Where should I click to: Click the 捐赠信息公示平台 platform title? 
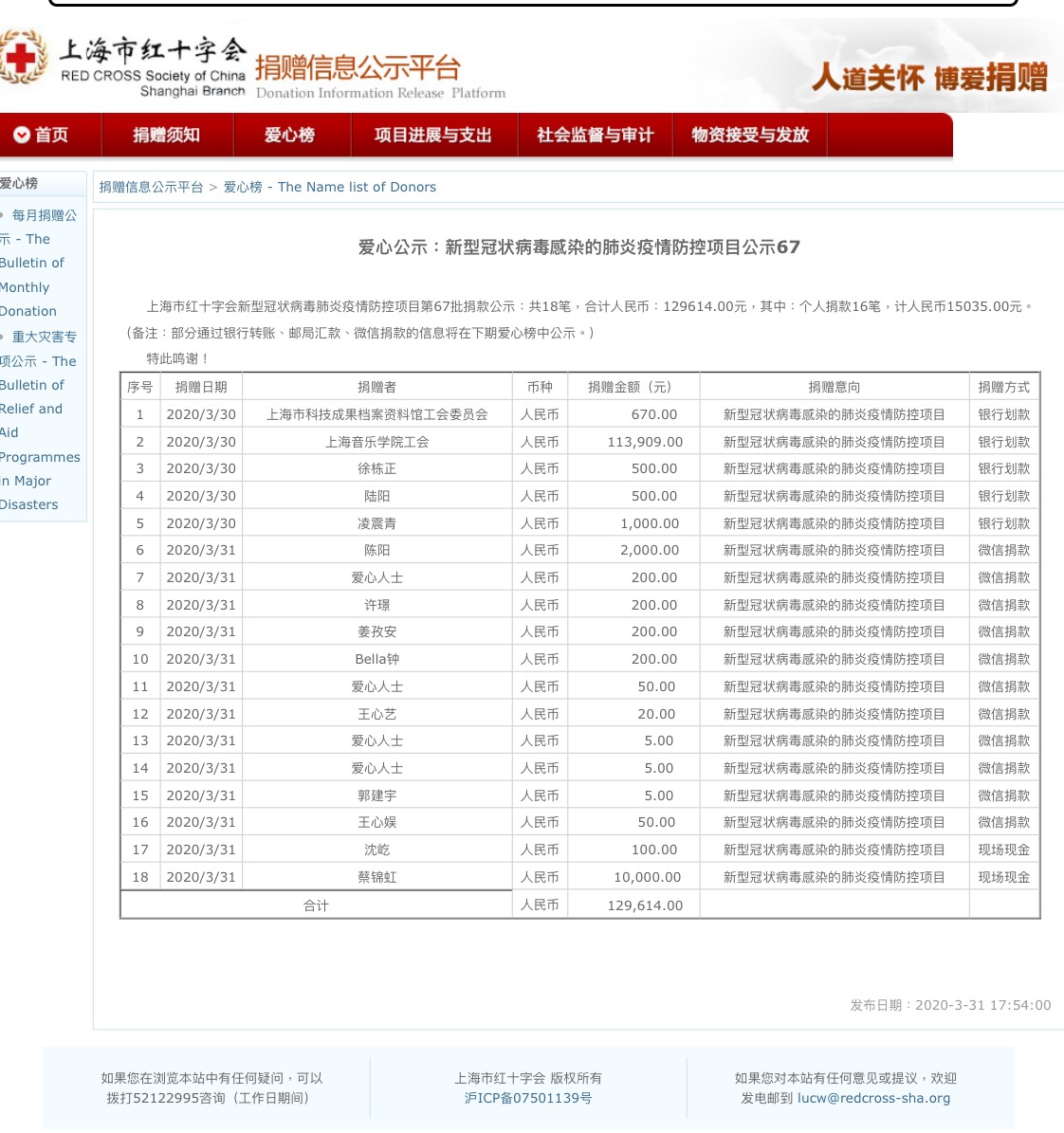pos(358,67)
